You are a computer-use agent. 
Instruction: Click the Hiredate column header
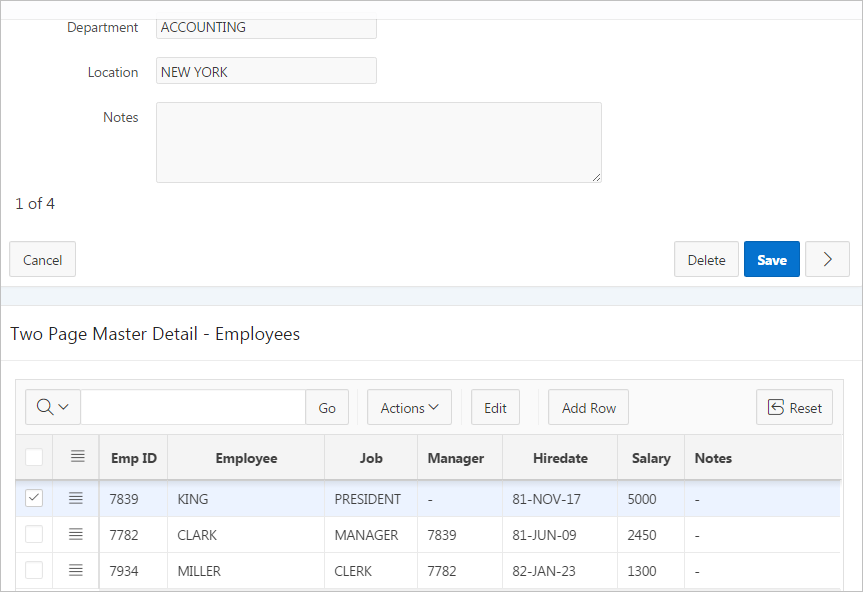[560, 458]
